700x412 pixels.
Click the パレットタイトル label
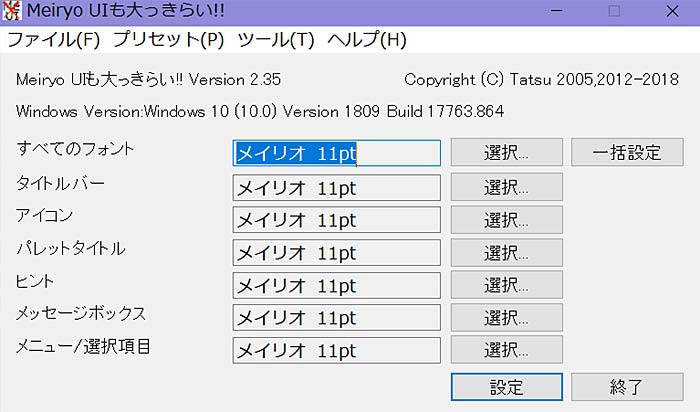pyautogui.click(x=71, y=249)
